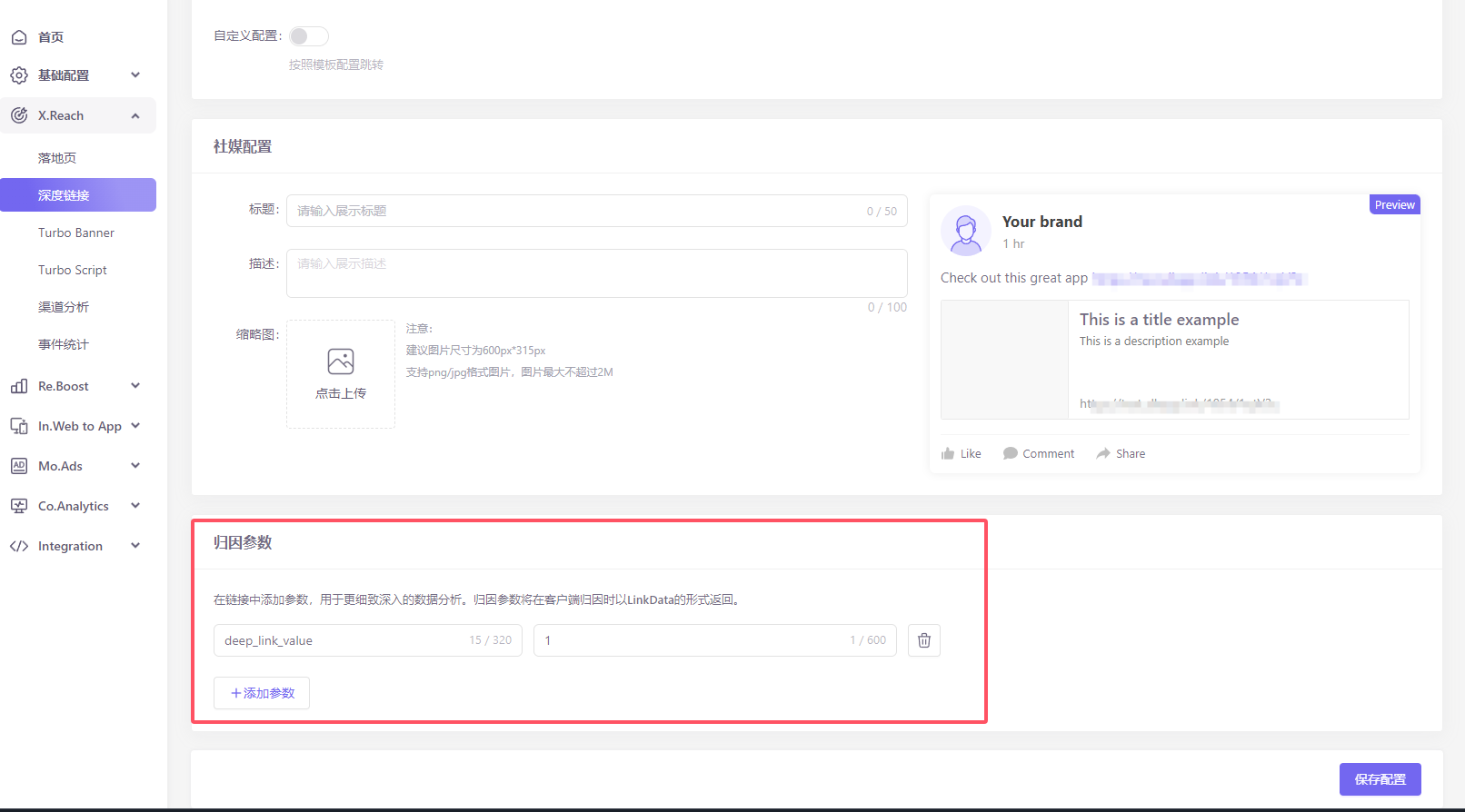Screen dimensions: 1465x812
Task: Click the image upload icon for thumbnail
Action: [341, 362]
